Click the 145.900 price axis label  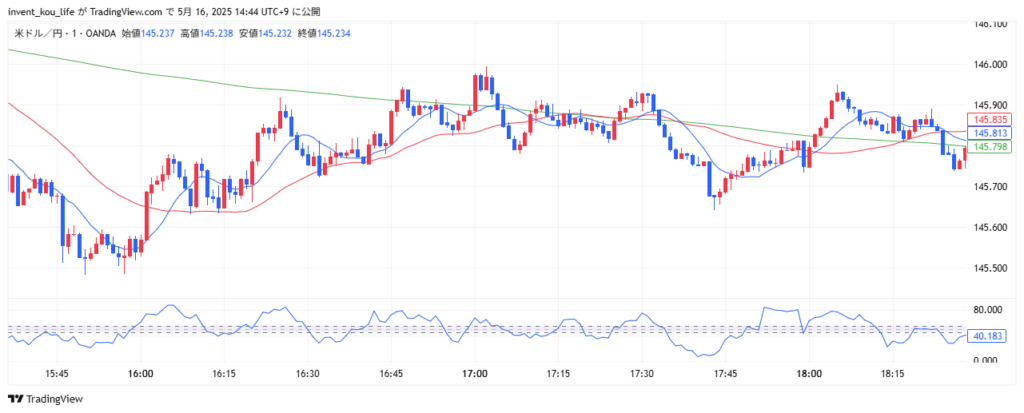click(990, 105)
